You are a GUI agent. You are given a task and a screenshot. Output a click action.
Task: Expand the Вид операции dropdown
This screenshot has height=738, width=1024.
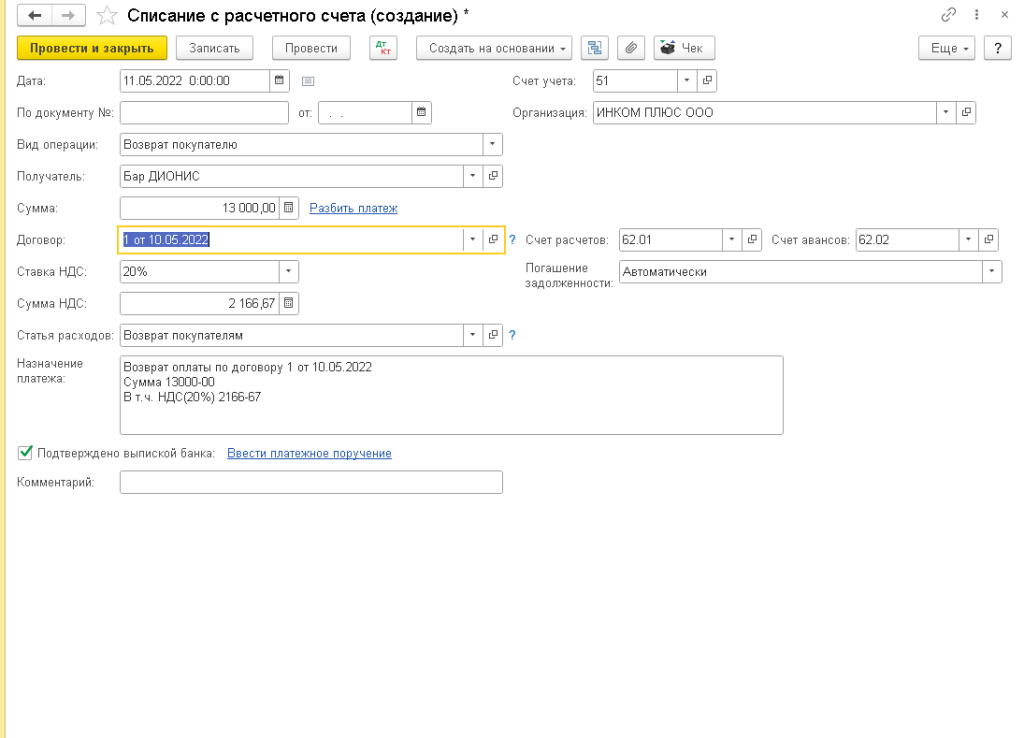point(492,144)
